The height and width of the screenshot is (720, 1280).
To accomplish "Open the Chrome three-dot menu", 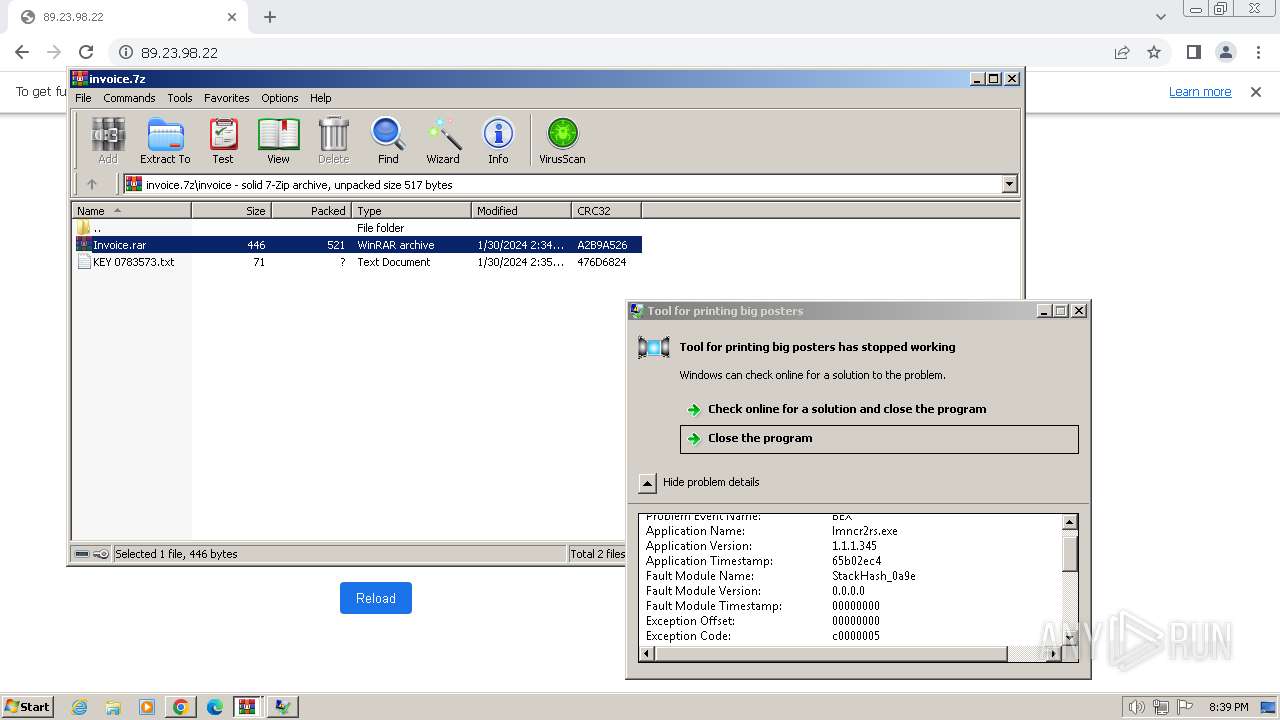I will [x=1257, y=52].
